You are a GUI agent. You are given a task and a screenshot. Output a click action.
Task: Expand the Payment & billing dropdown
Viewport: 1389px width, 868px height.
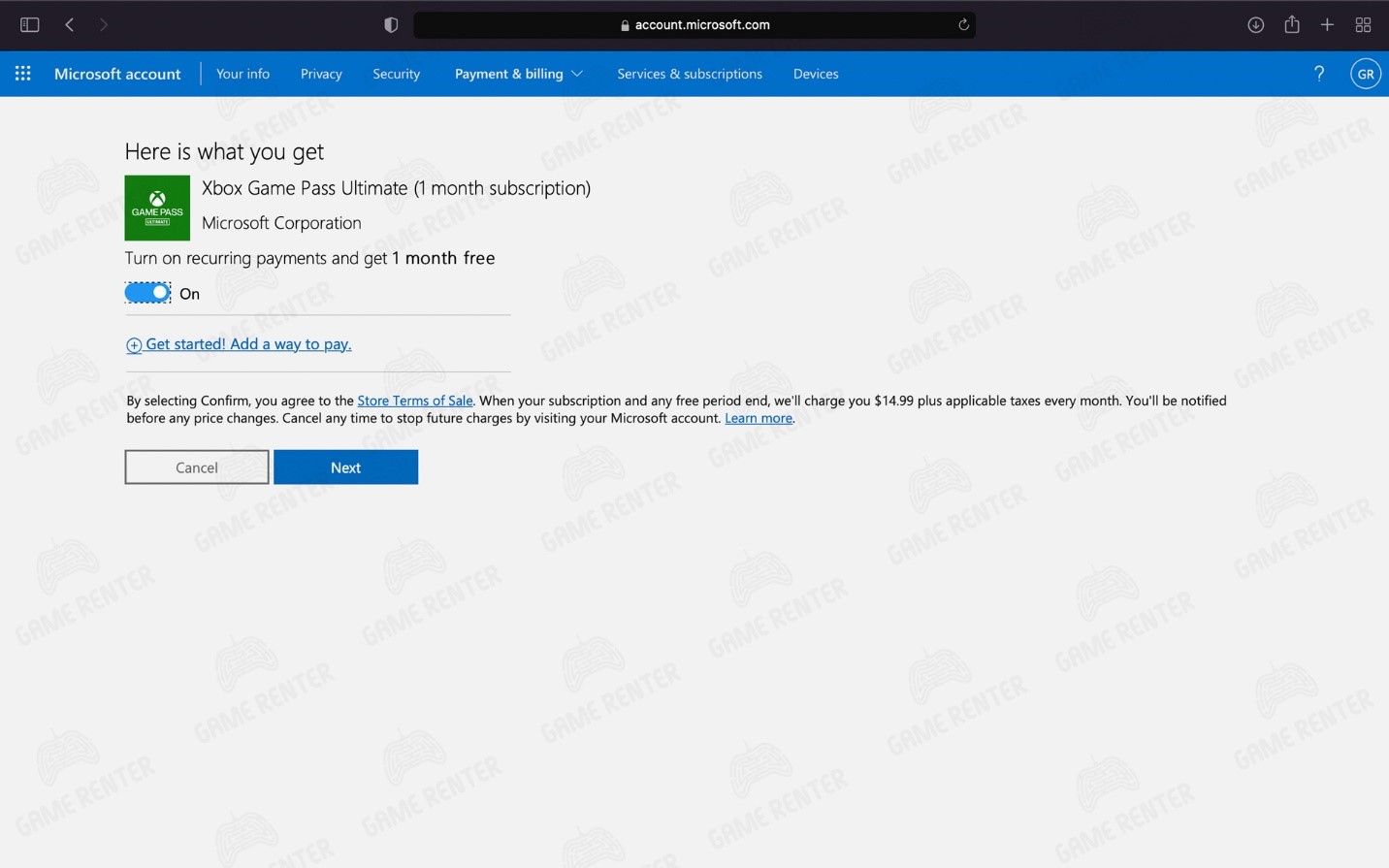[518, 74]
